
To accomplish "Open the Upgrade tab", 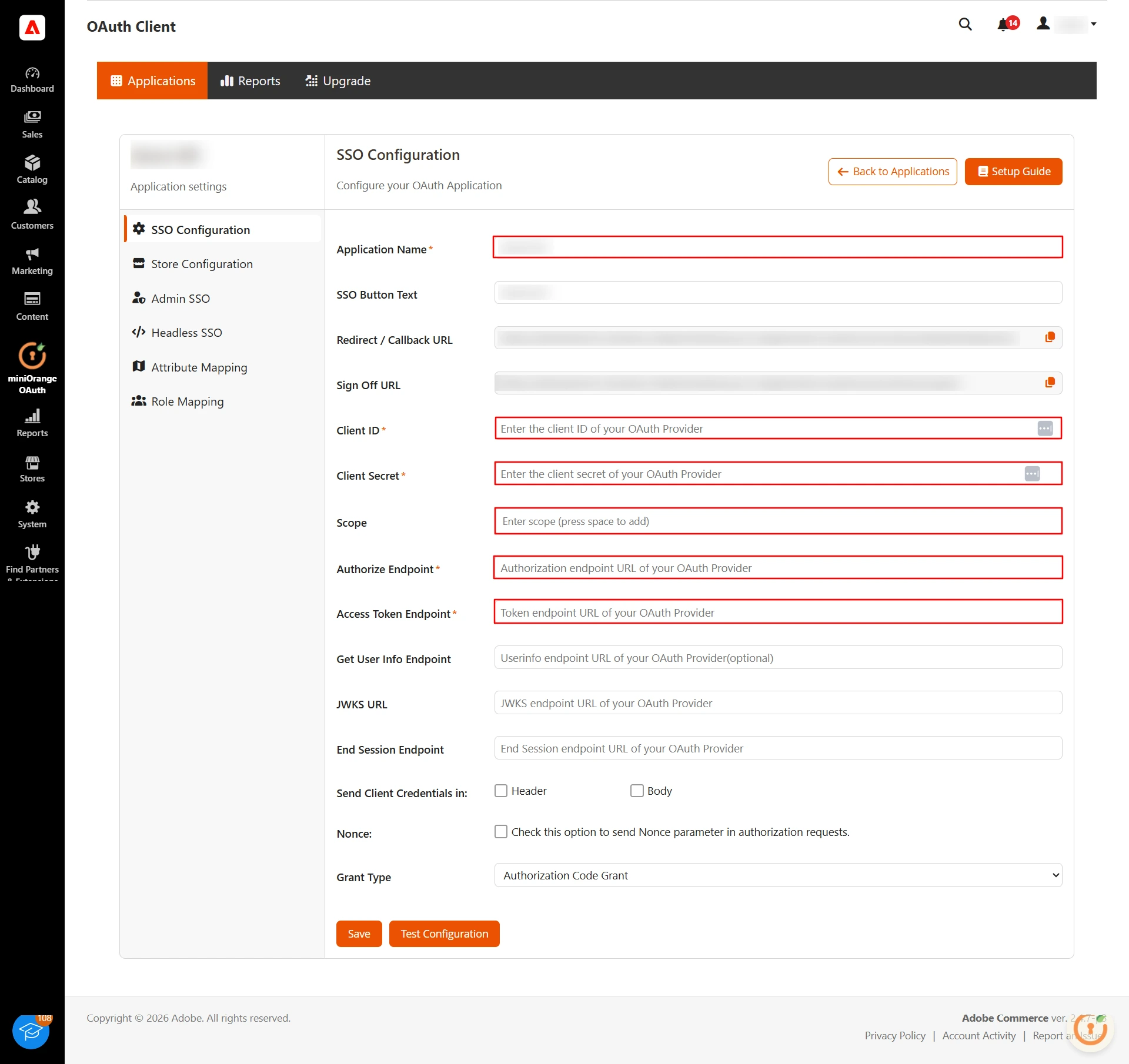I will click(x=338, y=81).
